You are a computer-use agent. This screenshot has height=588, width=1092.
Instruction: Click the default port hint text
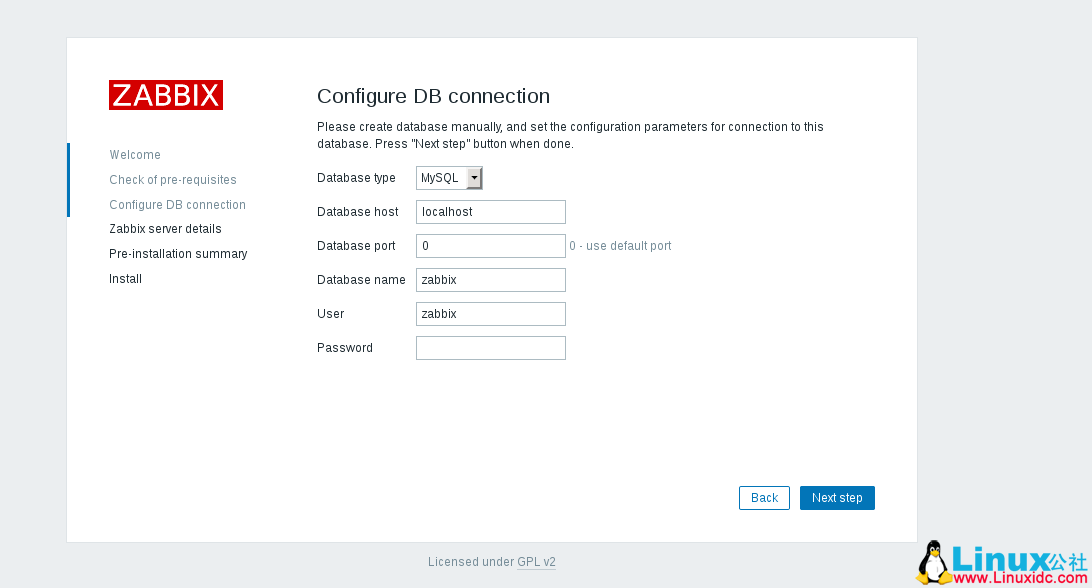(x=620, y=246)
